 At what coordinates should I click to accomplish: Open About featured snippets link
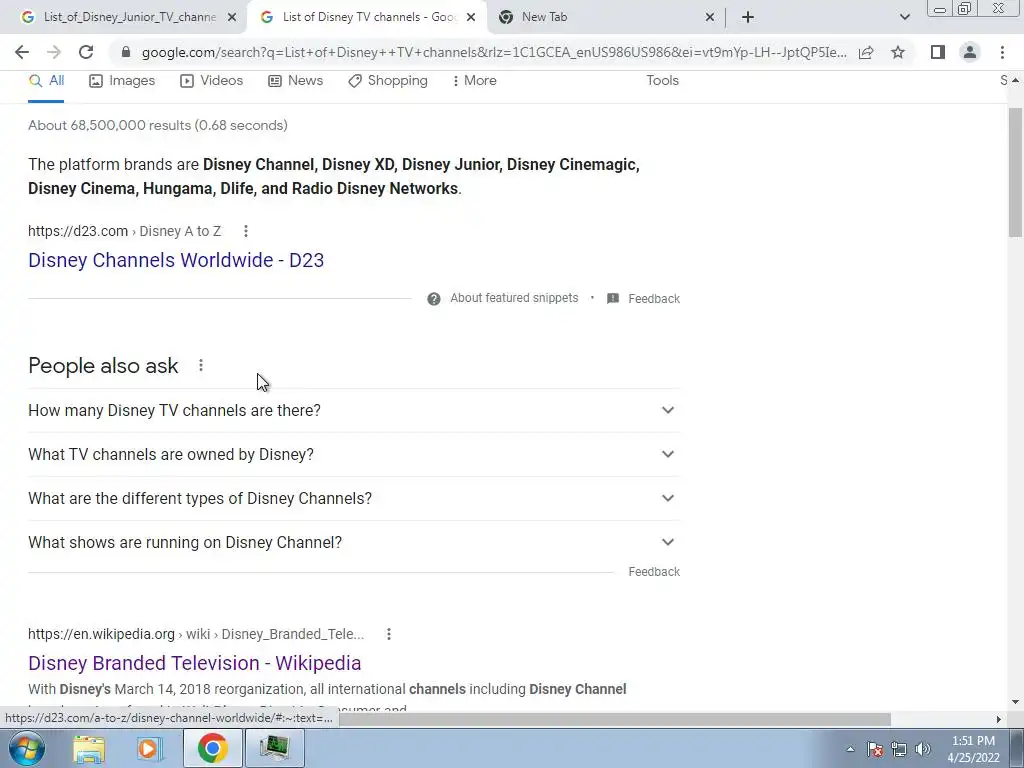point(514,298)
